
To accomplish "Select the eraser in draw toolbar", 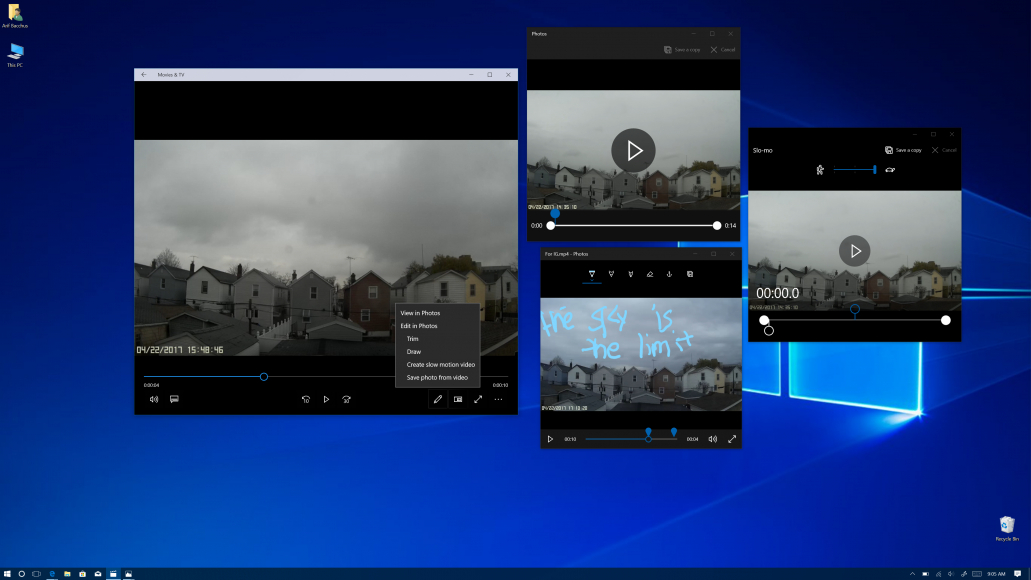I will pyautogui.click(x=650, y=274).
